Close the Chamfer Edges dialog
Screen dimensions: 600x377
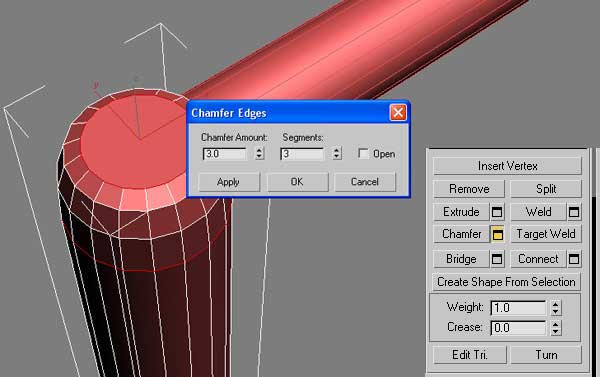tap(398, 113)
